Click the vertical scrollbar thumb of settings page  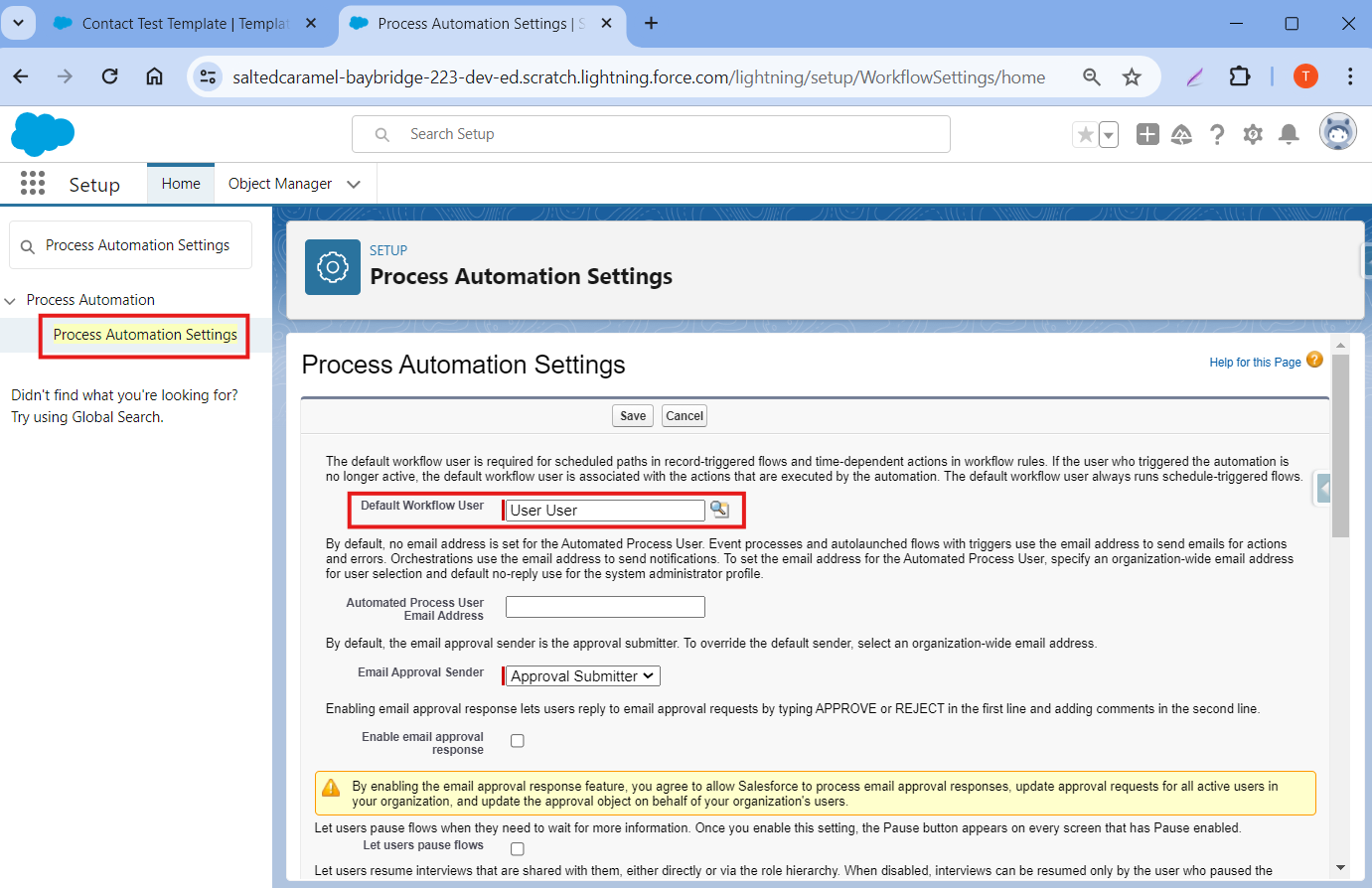tap(1340, 445)
